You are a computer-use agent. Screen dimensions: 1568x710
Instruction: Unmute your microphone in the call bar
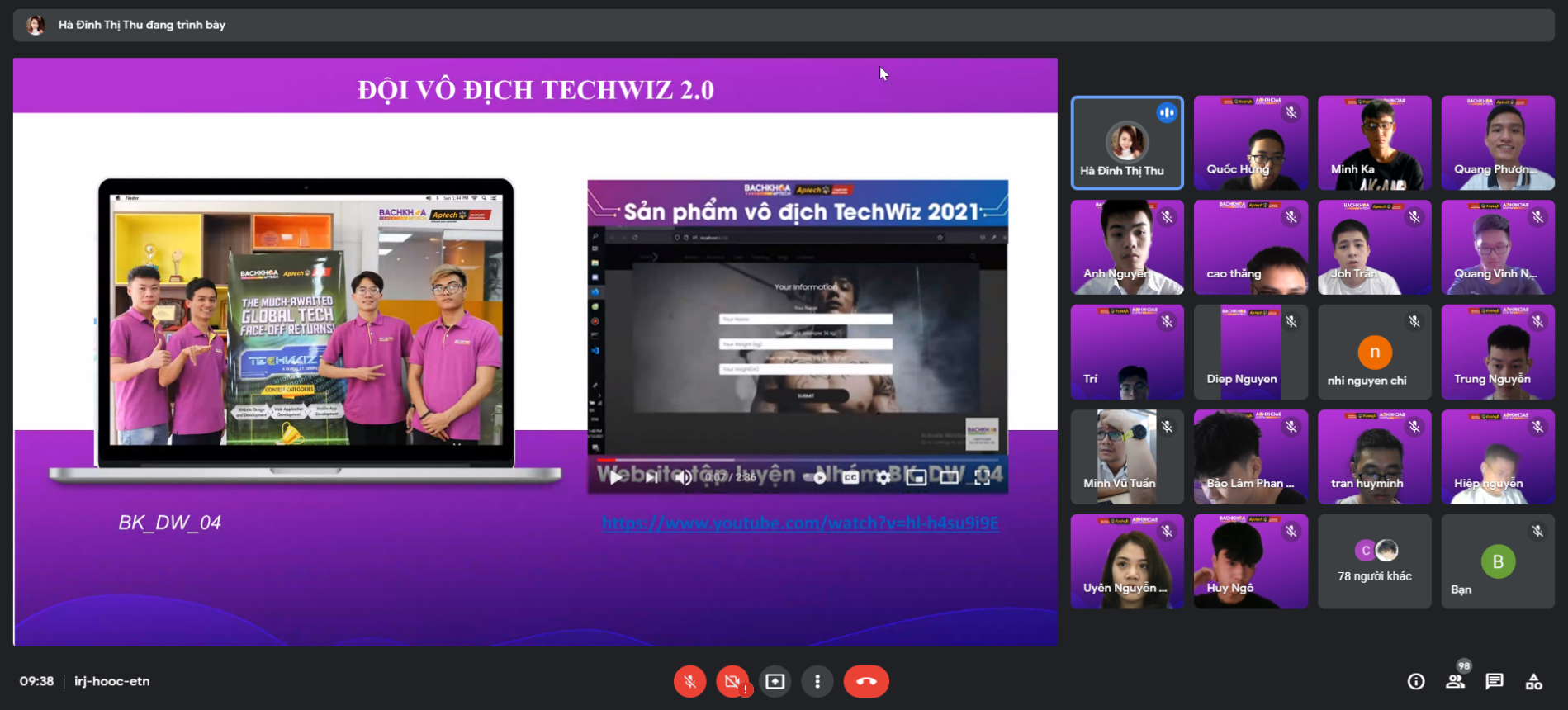[689, 681]
